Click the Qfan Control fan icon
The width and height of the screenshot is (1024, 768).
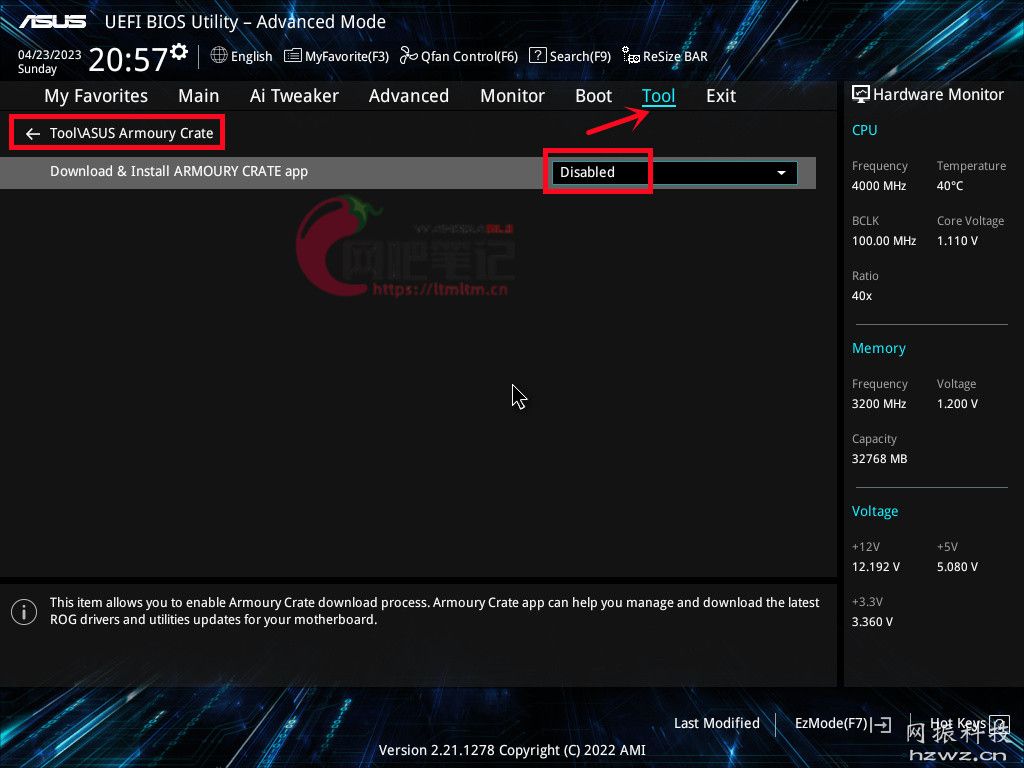pos(409,56)
